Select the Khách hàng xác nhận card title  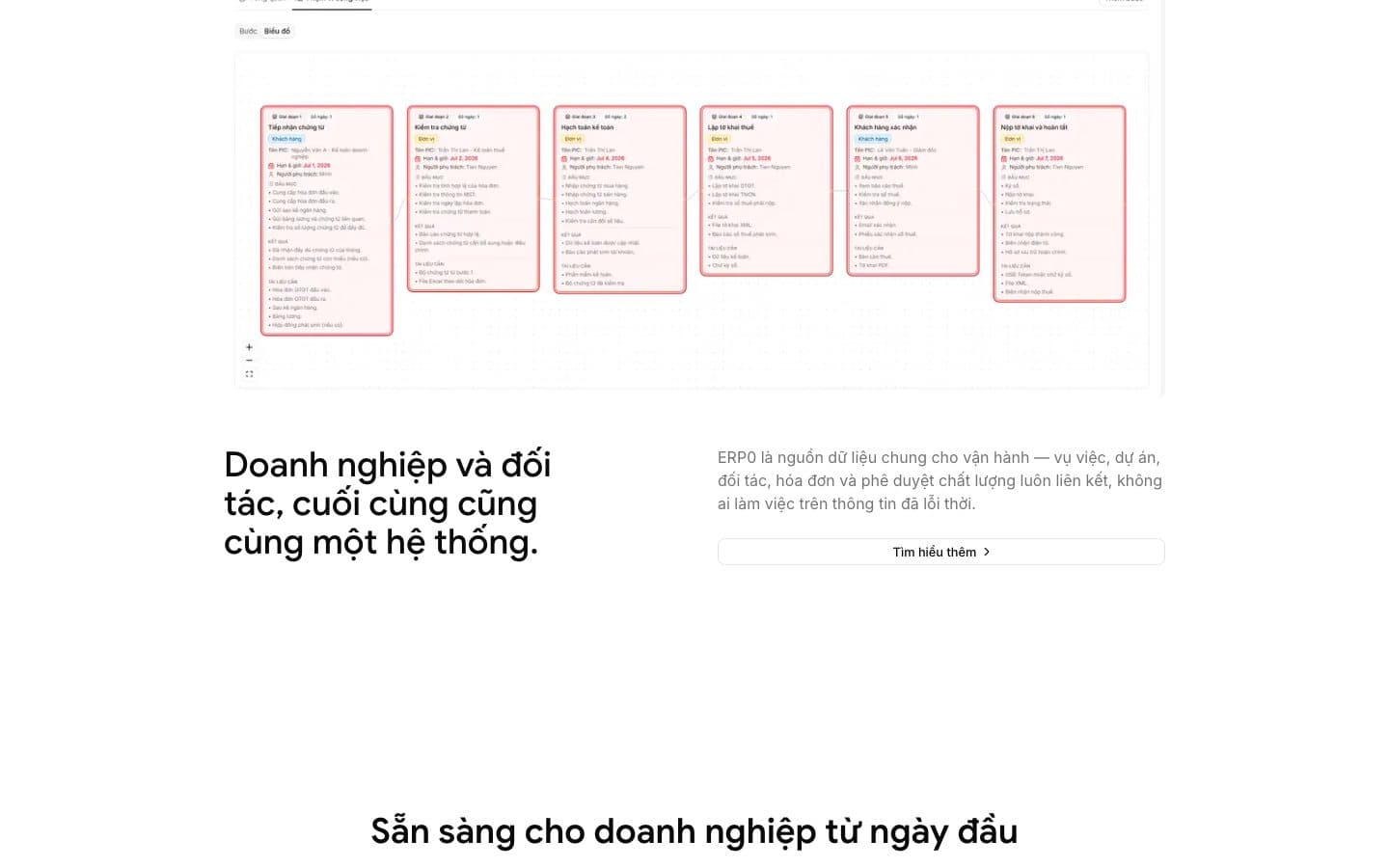click(885, 127)
